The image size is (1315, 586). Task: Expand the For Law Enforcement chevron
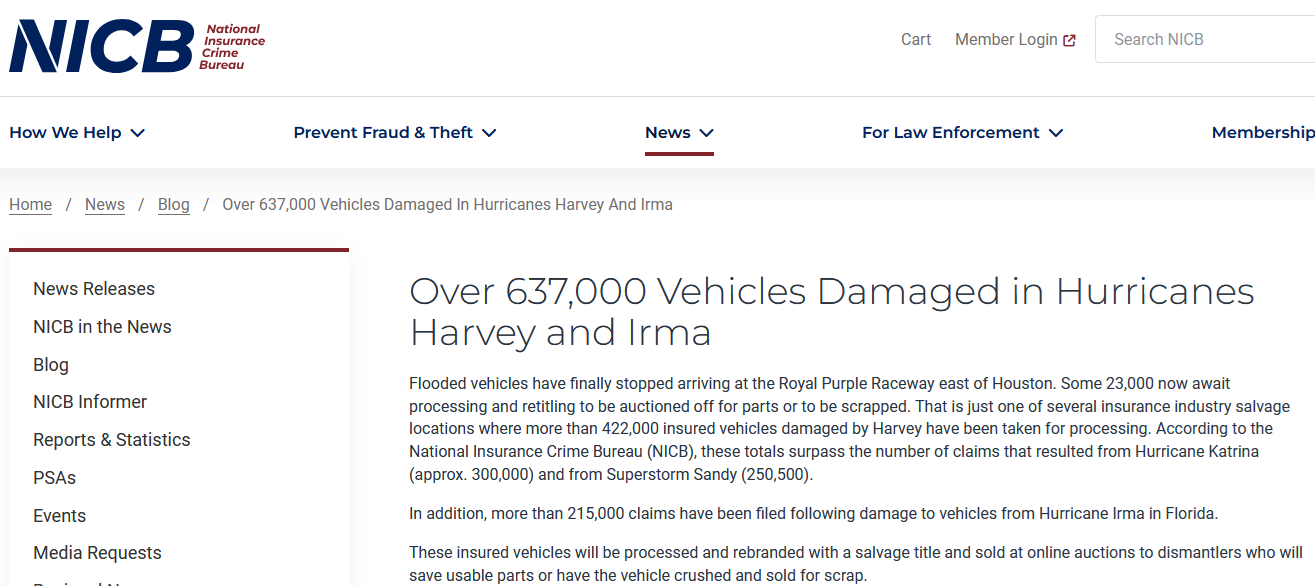point(1056,133)
